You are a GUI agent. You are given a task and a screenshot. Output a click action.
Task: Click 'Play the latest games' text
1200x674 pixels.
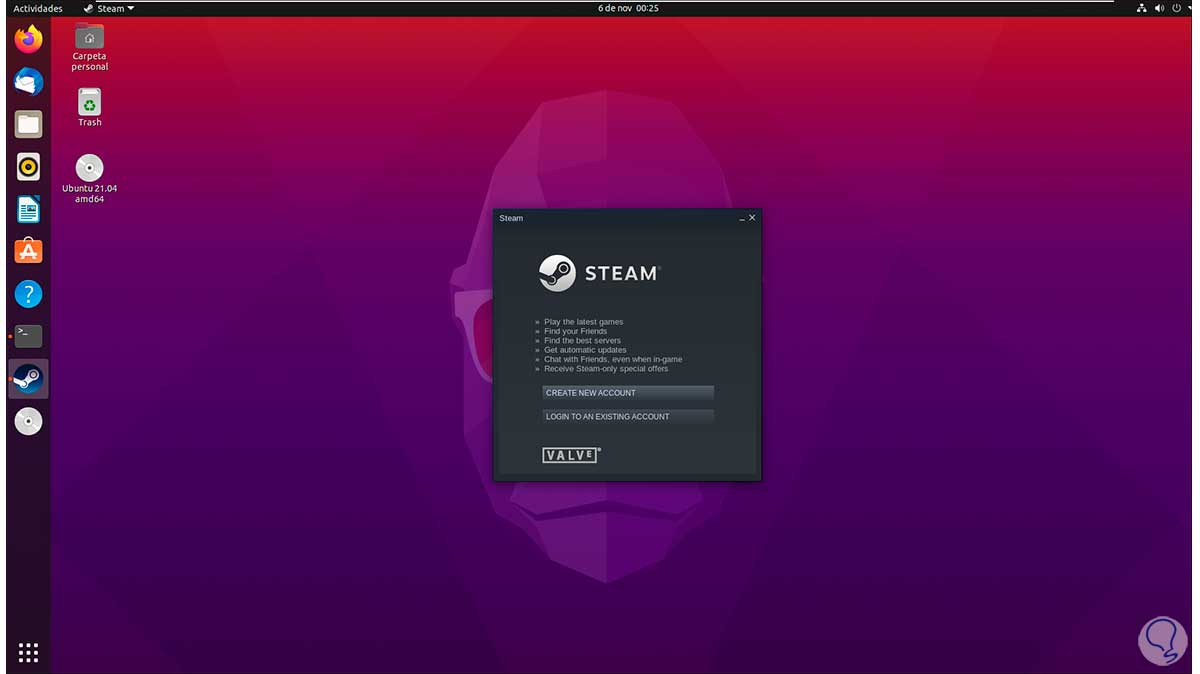coord(583,322)
